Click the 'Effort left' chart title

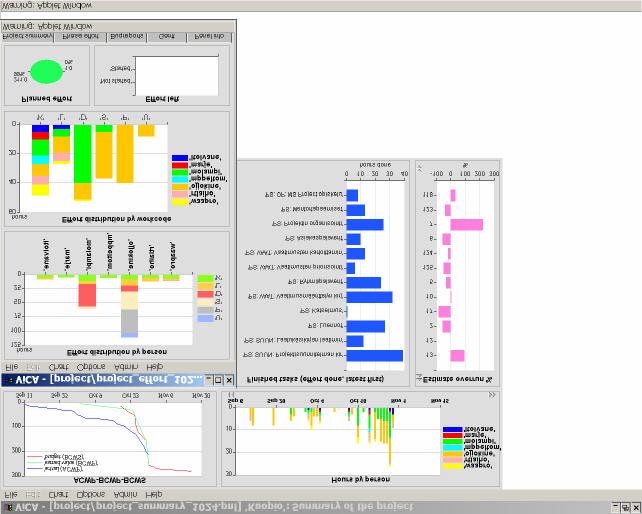tap(163, 99)
